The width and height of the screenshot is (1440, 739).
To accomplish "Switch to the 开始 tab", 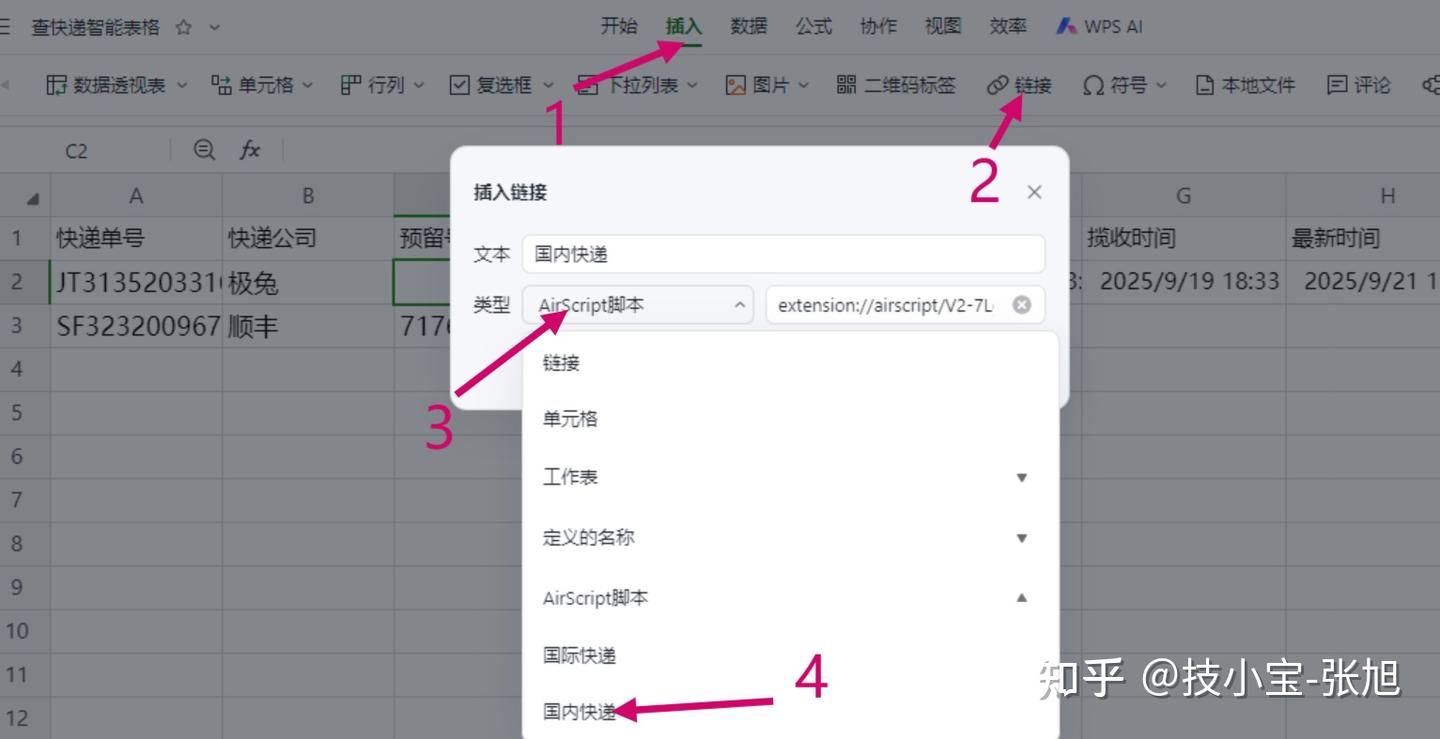I will [x=618, y=26].
